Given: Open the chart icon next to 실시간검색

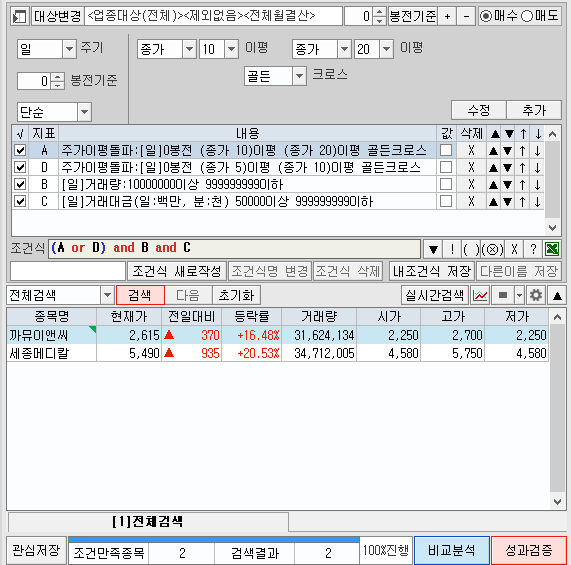Looking at the screenshot, I should pyautogui.click(x=480, y=295).
